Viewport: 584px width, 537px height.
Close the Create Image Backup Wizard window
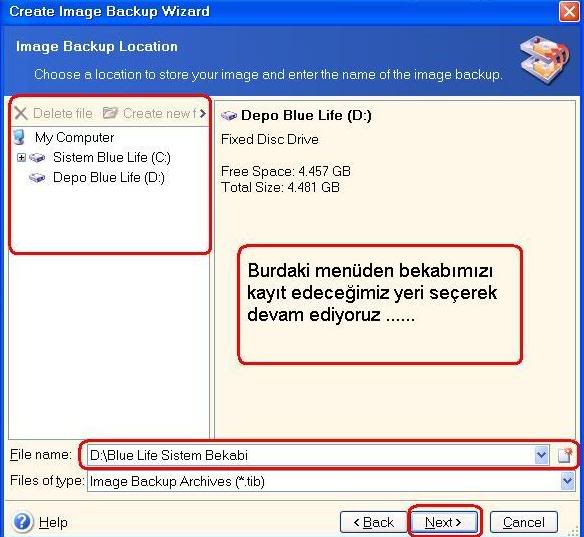tap(569, 12)
